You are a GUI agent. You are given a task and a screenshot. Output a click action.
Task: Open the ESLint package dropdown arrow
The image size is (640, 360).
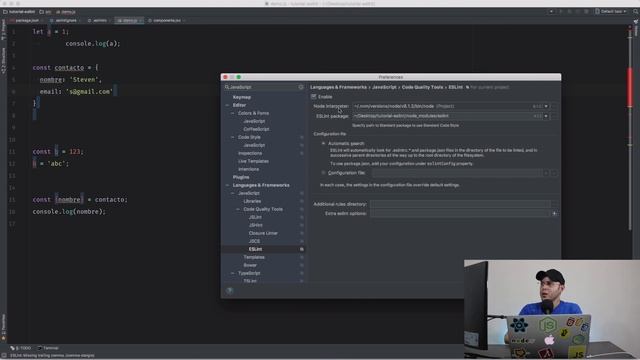(x=546, y=116)
